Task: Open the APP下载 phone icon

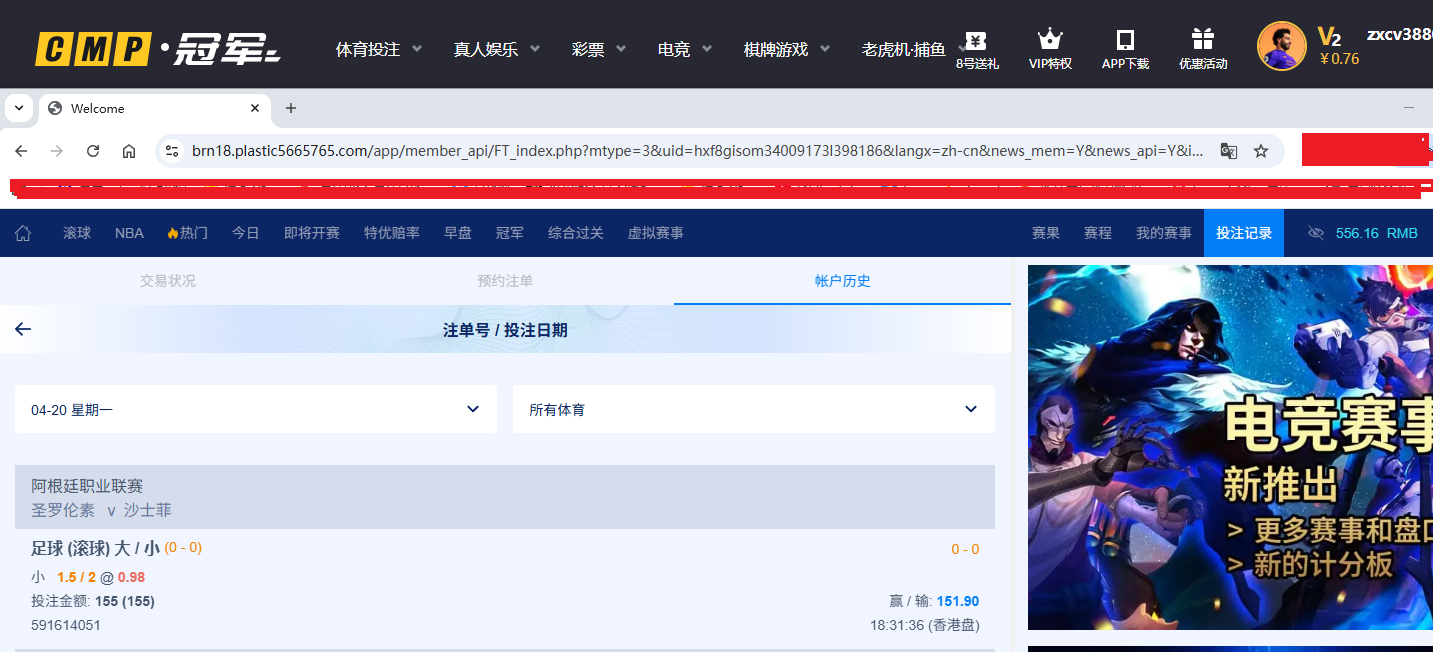Action: coord(1125,40)
